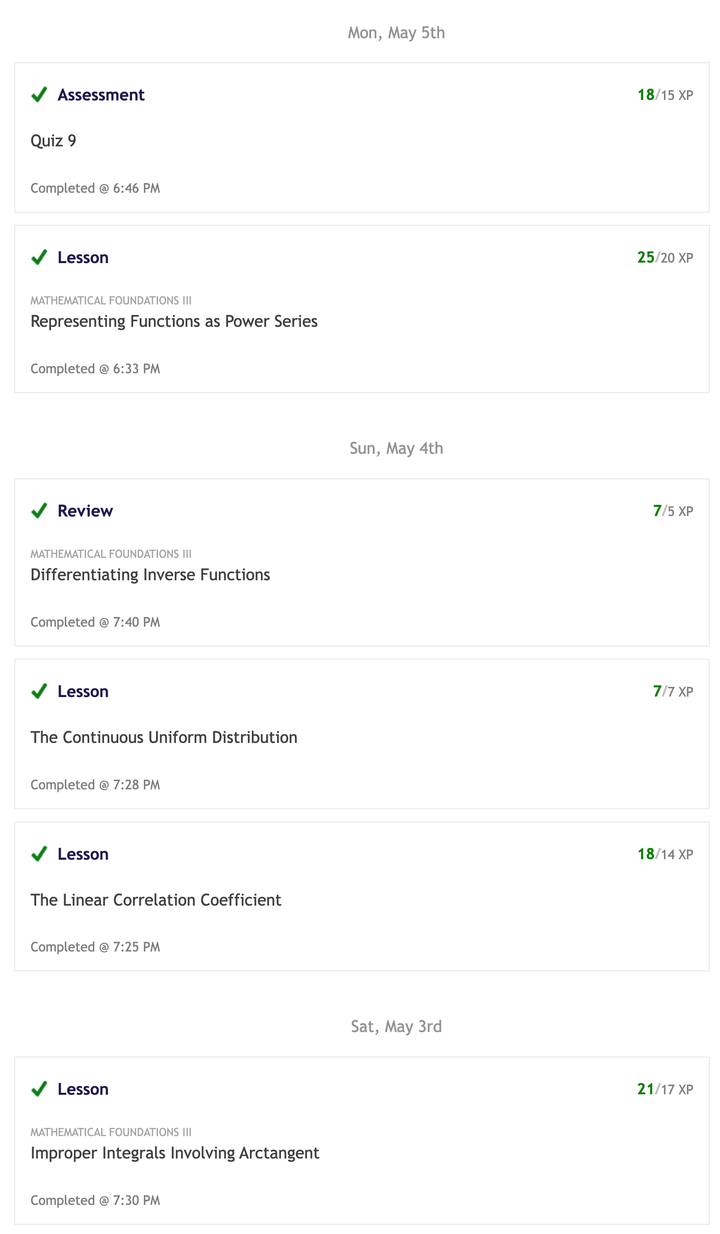Viewport: 720px width, 1234px height.
Task: Open the Differentiating Inverse Functions review
Action: [x=150, y=575]
